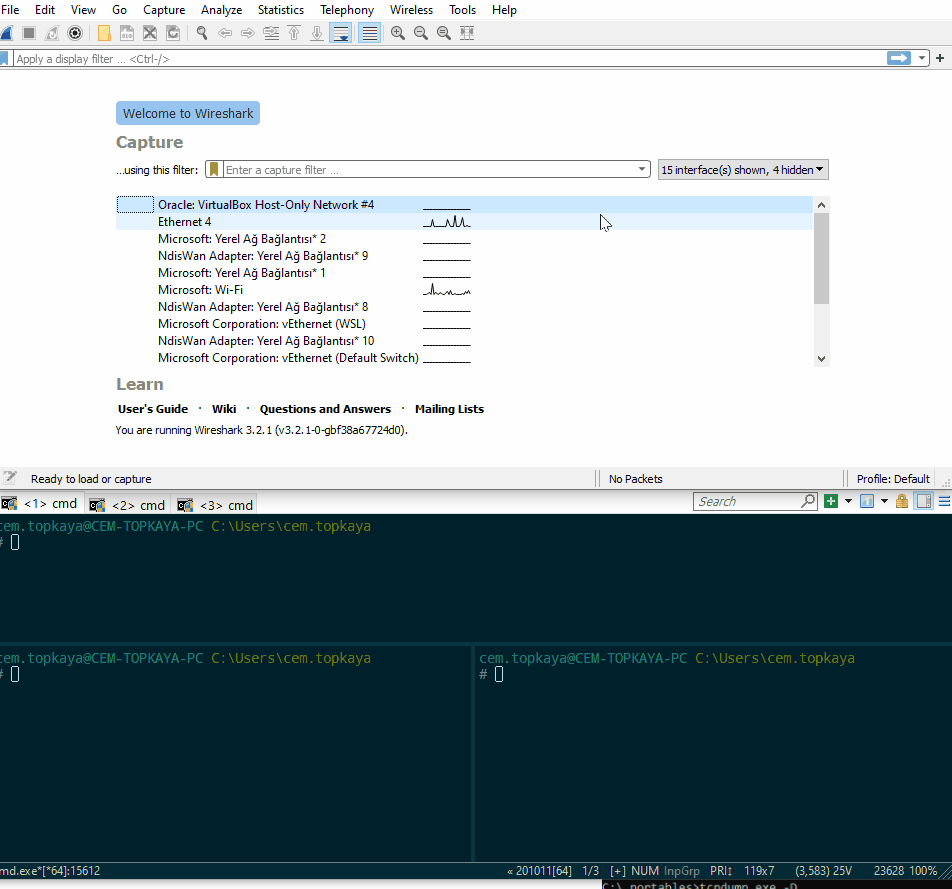Screen dimensions: 952x889
Task: Switch to <1> cmd tab
Action: 41,504
